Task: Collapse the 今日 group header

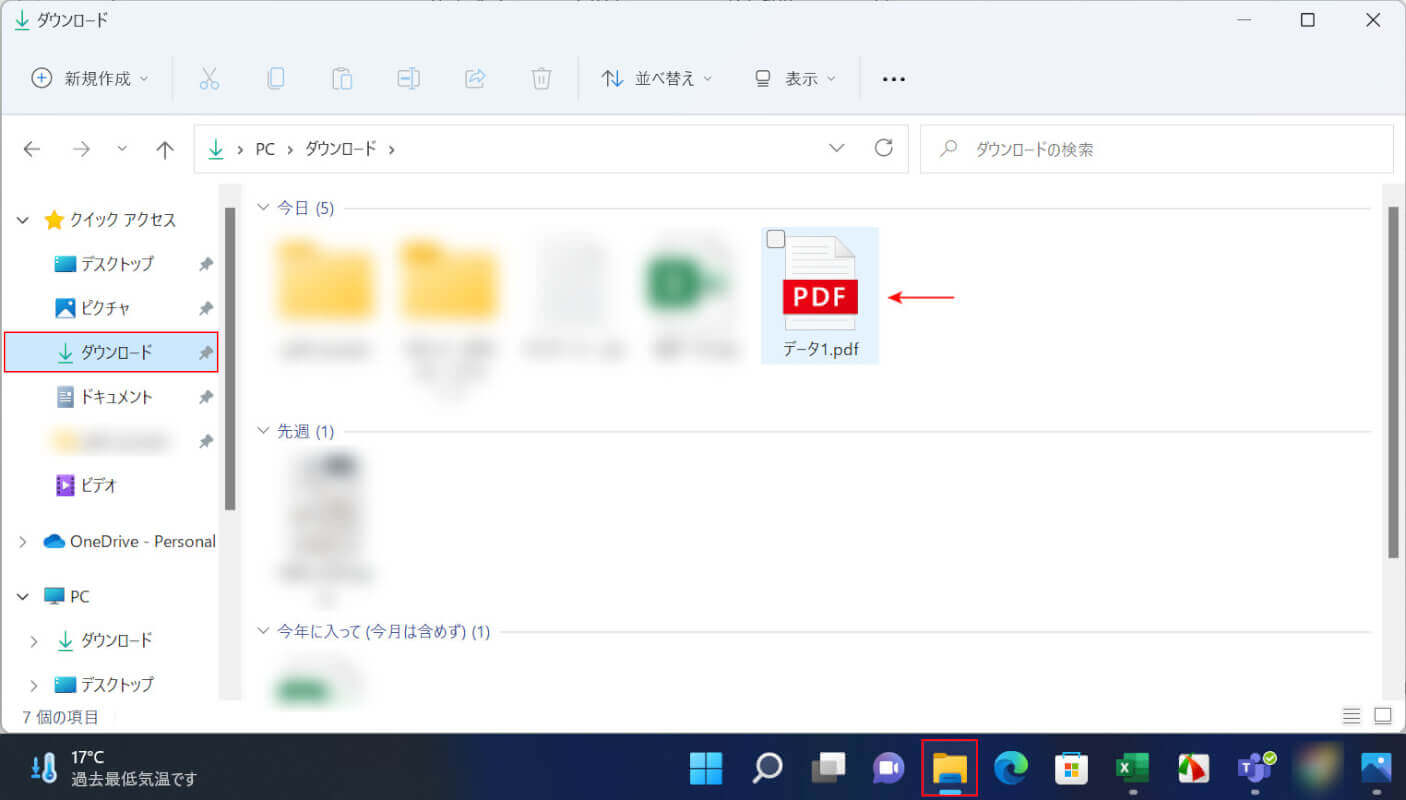Action: tap(263, 208)
